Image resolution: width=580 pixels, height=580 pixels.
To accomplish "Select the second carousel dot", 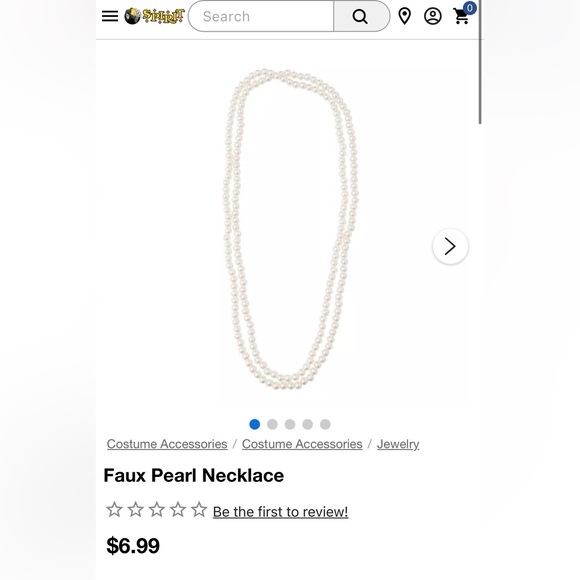I will click(272, 424).
